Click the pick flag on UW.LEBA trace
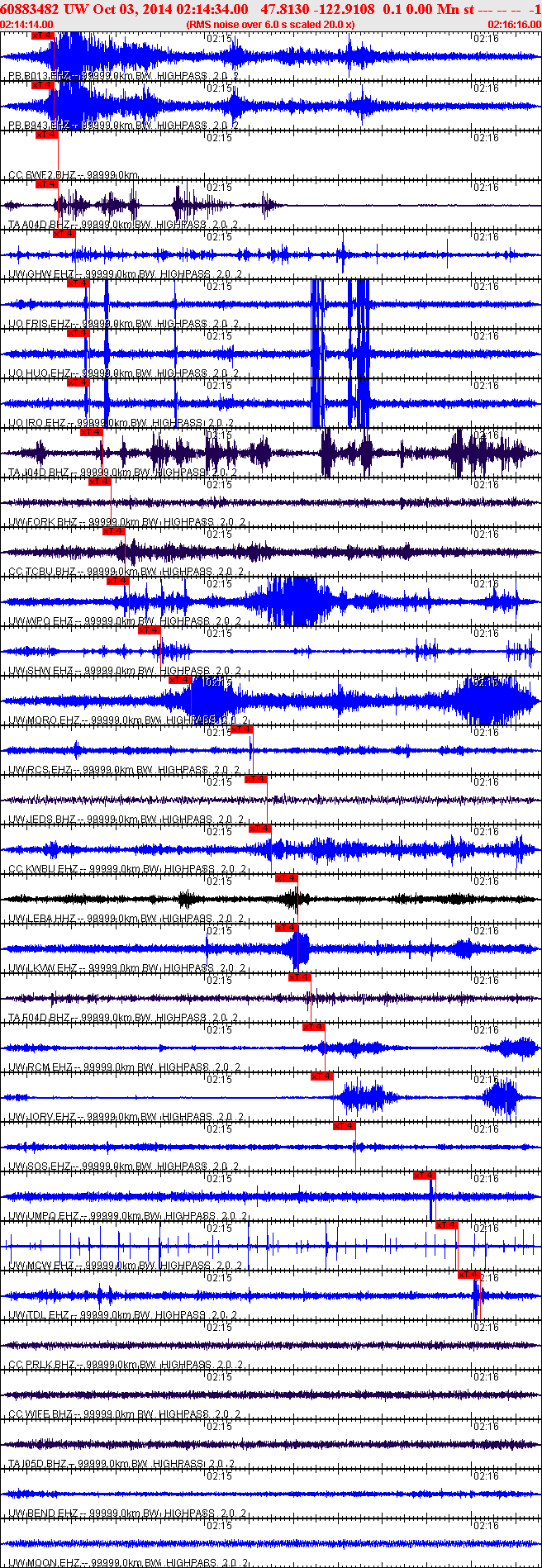The image size is (542, 1568). tap(286, 878)
